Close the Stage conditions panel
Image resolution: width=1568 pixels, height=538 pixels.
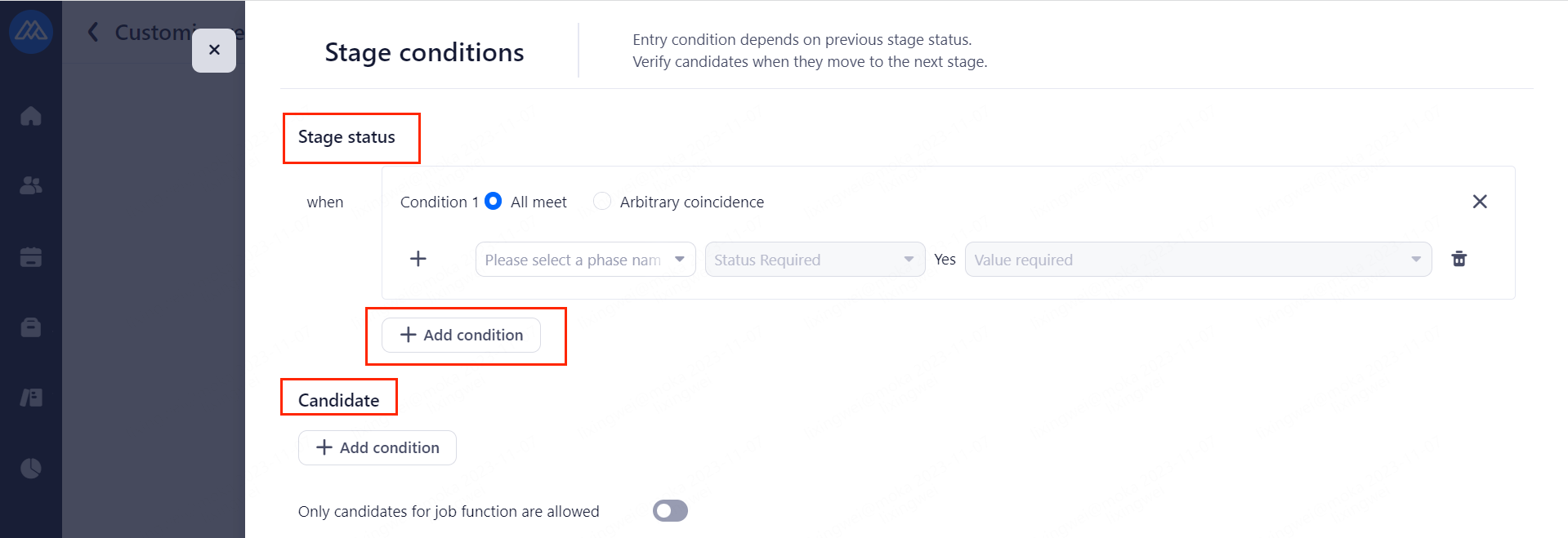[x=214, y=51]
